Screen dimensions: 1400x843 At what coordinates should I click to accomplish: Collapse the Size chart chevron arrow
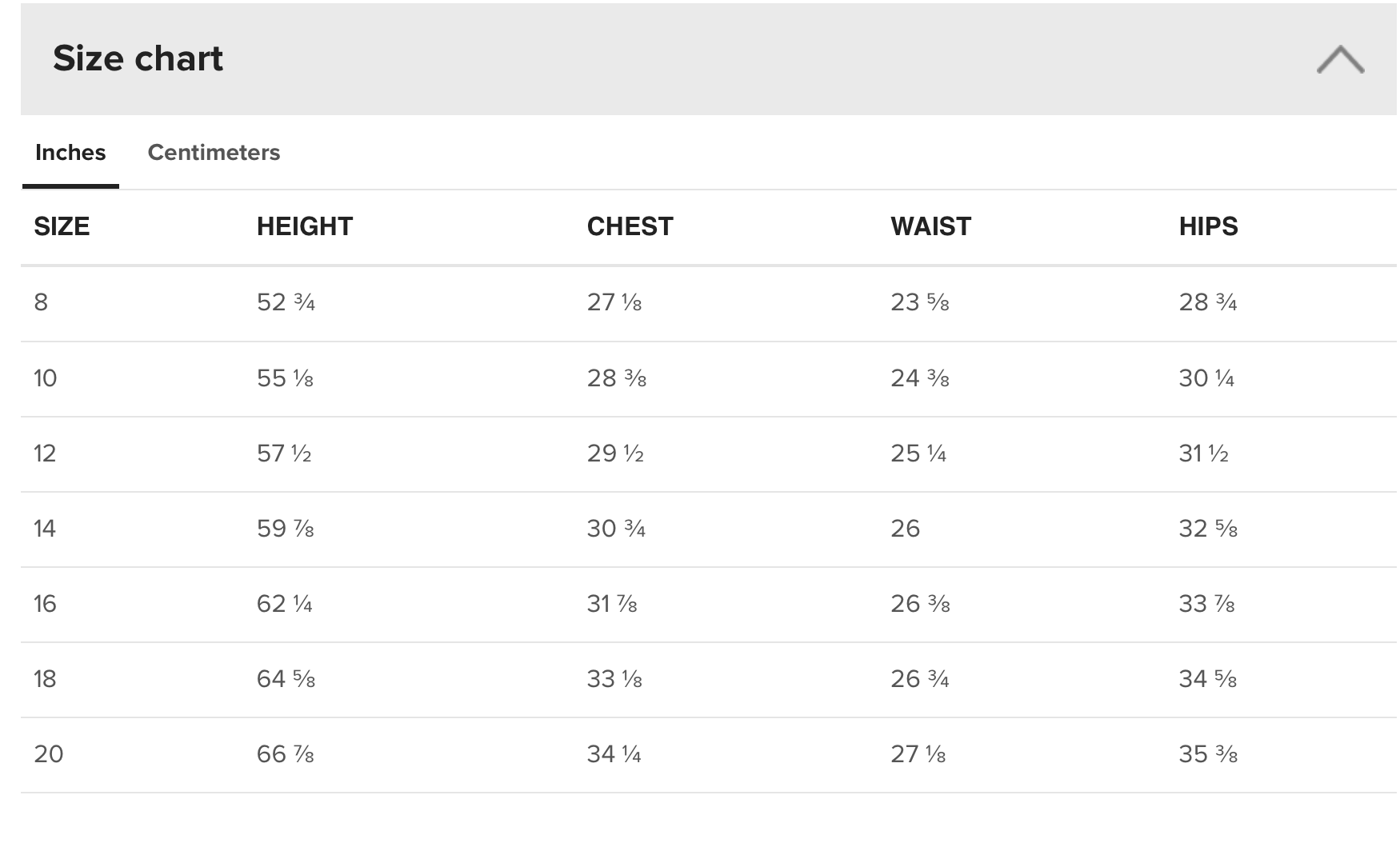tap(1340, 60)
